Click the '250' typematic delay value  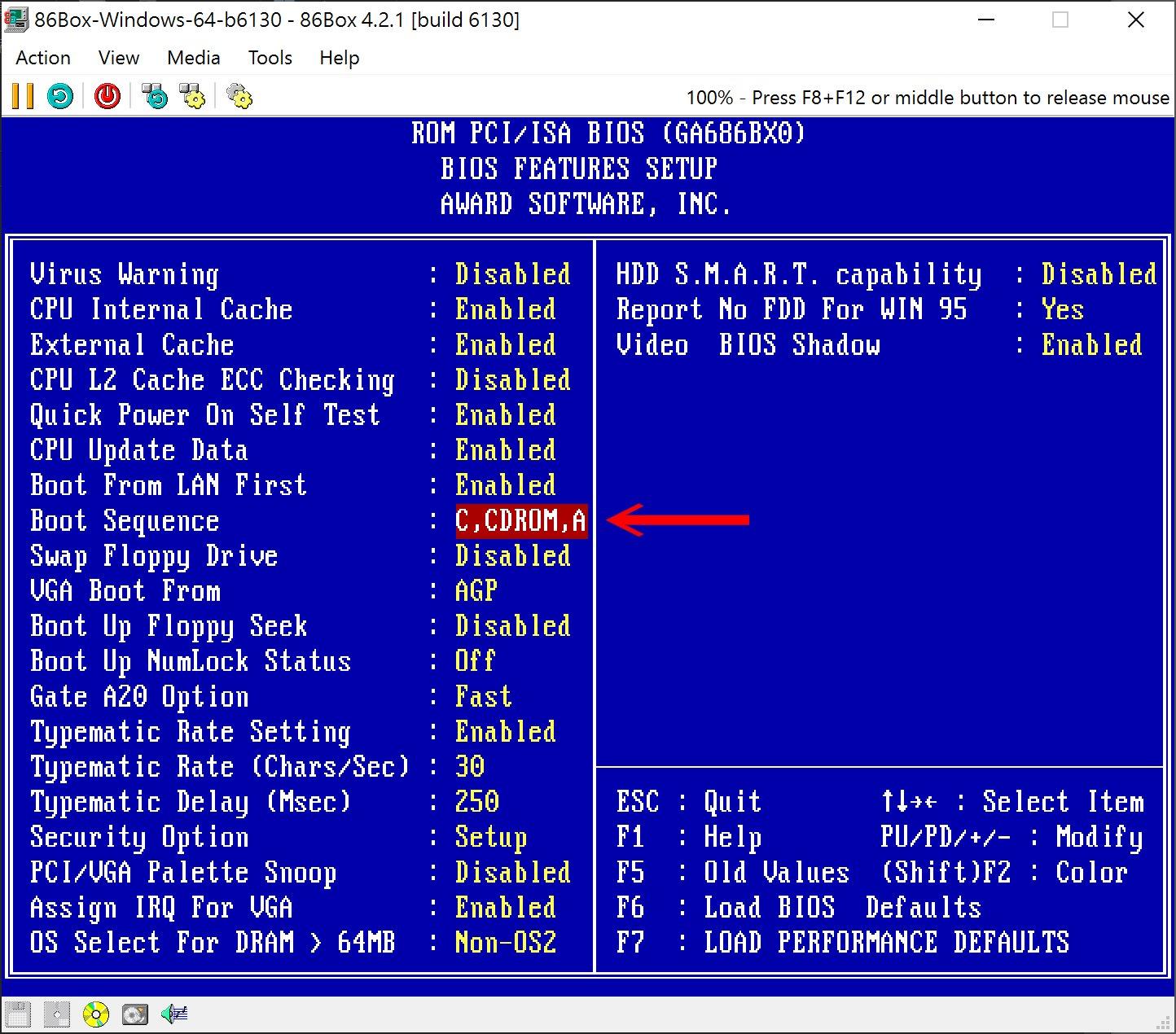tap(477, 801)
